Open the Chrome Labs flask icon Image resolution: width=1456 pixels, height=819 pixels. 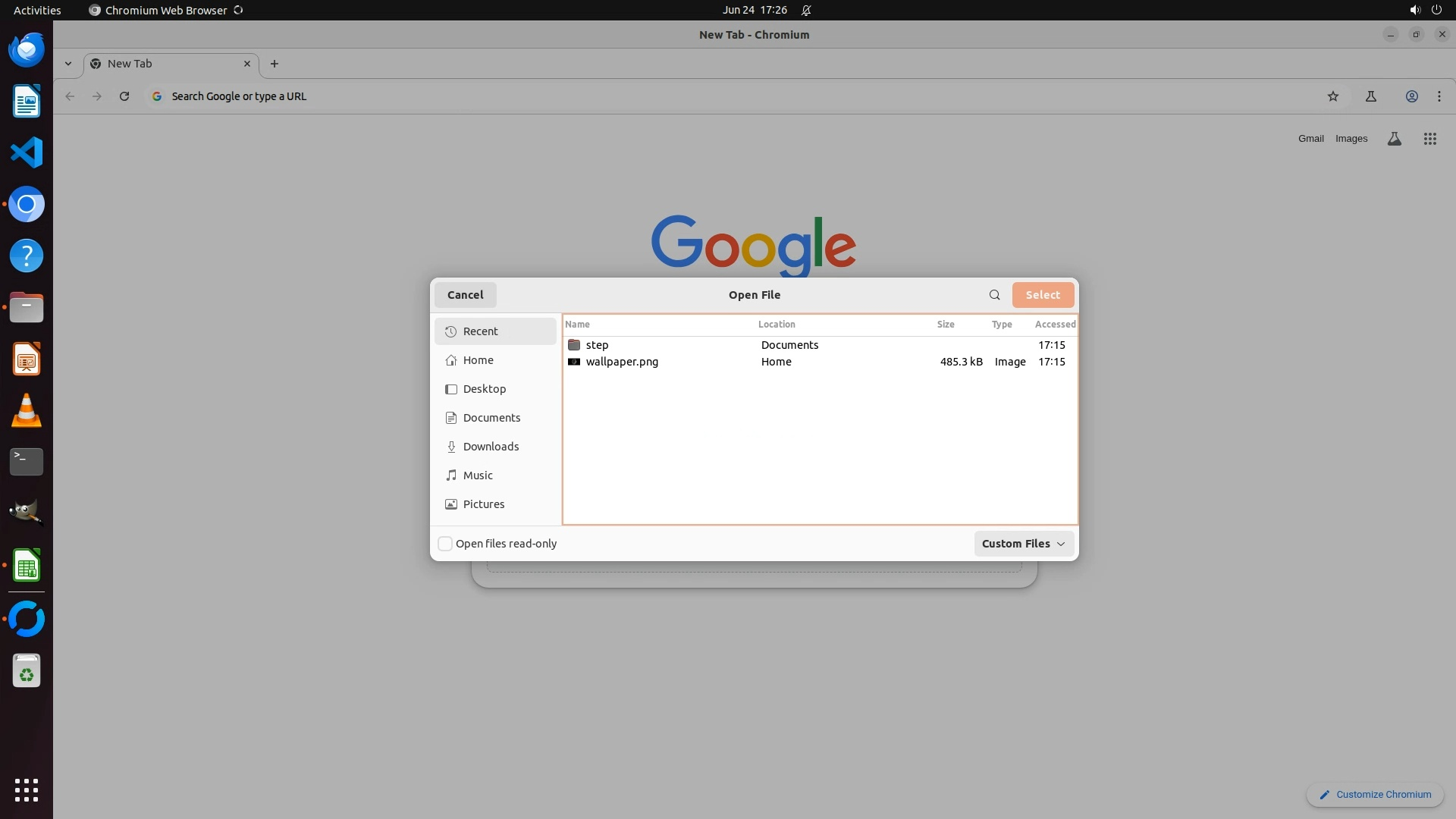[1370, 96]
